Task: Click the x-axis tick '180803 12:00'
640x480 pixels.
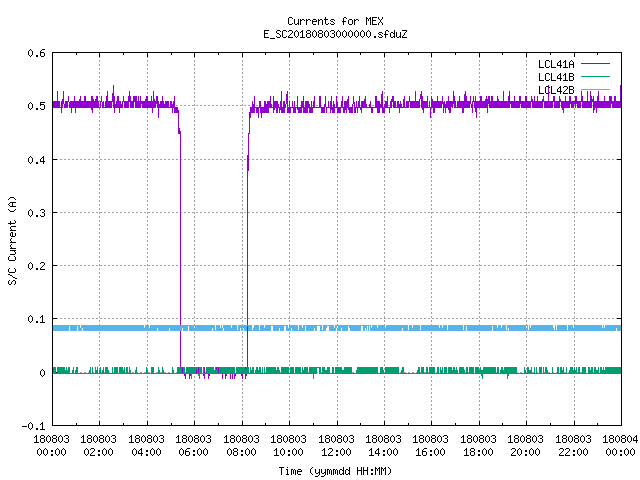Action: 336,445
